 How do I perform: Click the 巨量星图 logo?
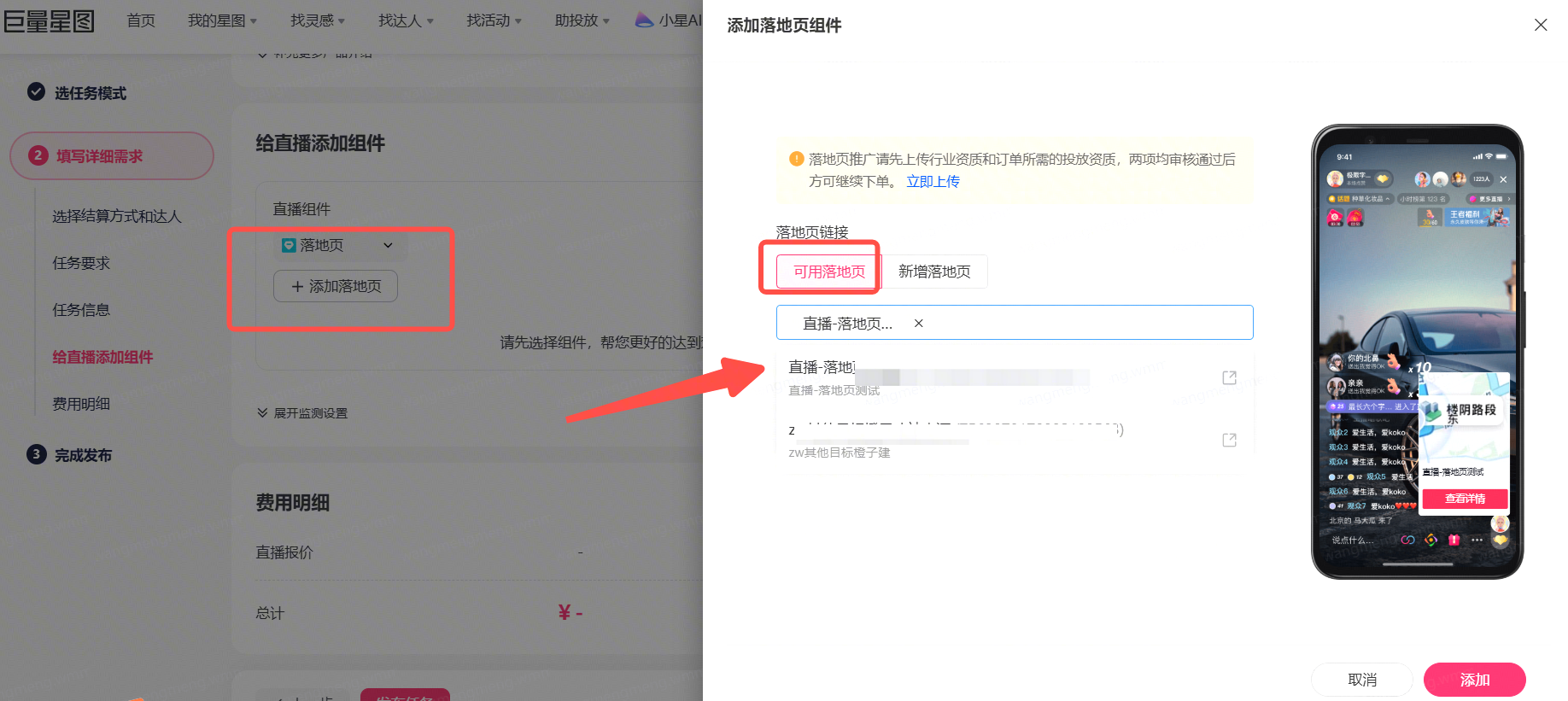click(x=50, y=20)
